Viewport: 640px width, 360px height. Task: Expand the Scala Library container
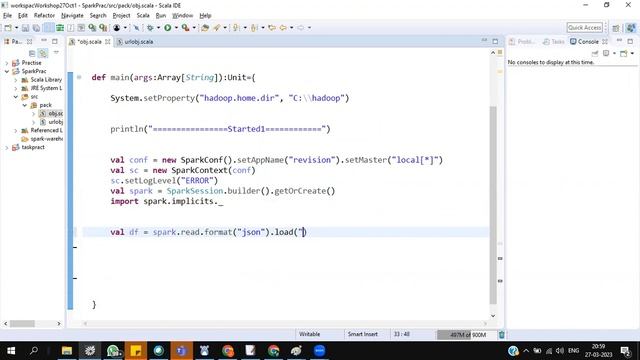[x=16, y=80]
